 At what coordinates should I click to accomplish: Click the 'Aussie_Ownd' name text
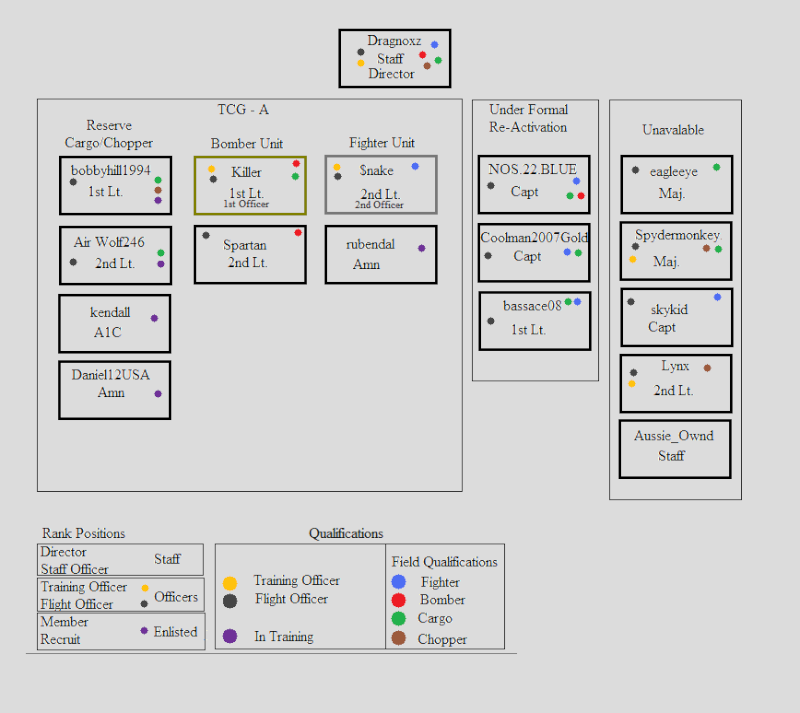674,436
